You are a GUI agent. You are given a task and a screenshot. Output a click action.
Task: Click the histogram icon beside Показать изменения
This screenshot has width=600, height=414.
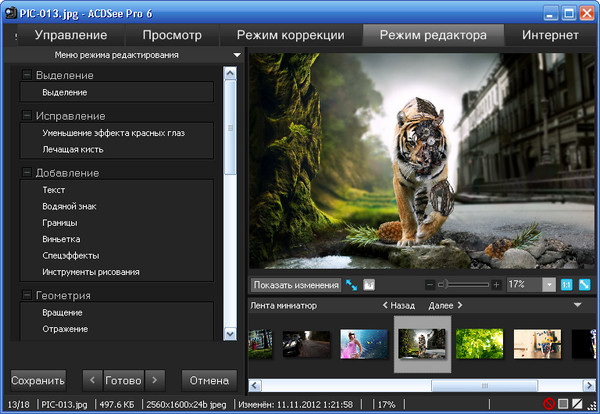click(x=368, y=285)
